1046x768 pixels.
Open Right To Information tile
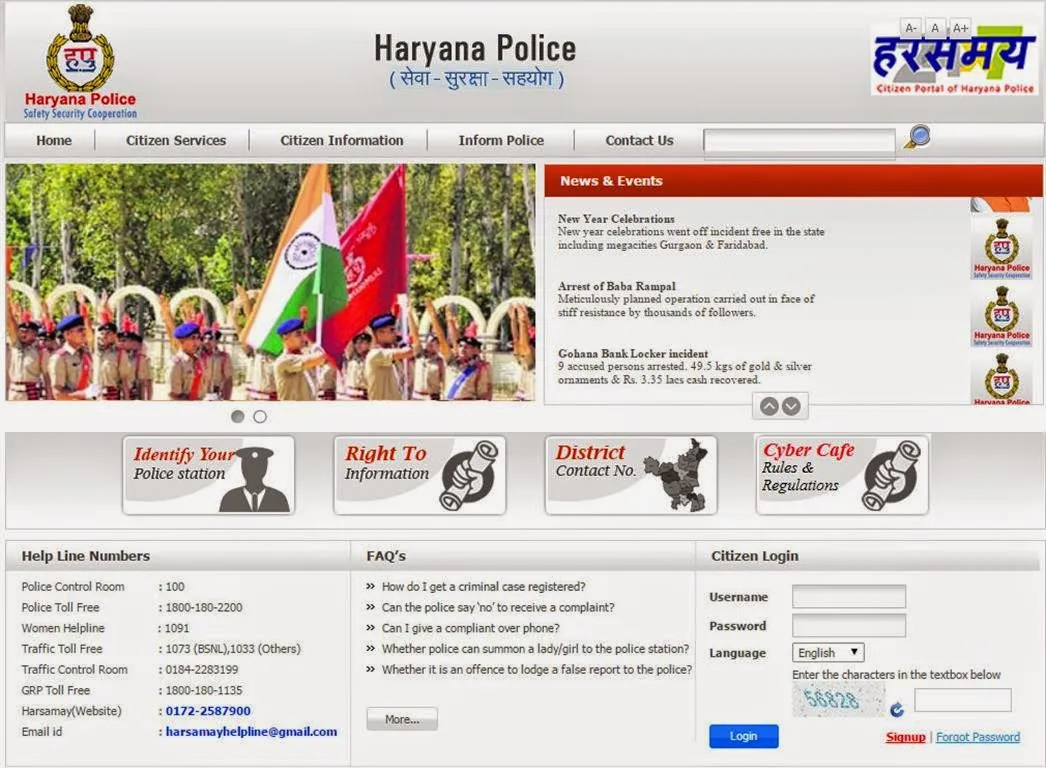tap(420, 475)
